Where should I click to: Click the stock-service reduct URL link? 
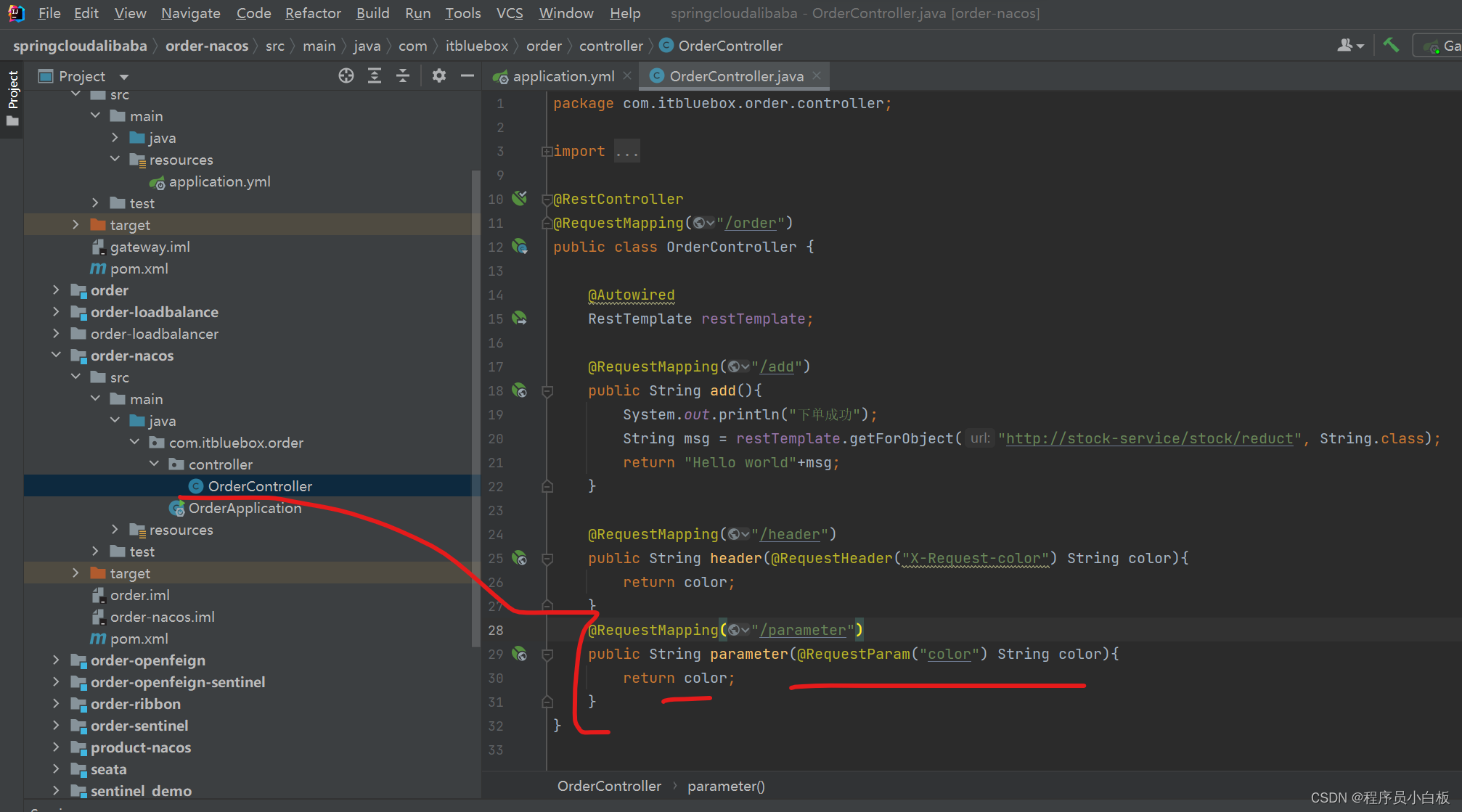coord(1148,438)
